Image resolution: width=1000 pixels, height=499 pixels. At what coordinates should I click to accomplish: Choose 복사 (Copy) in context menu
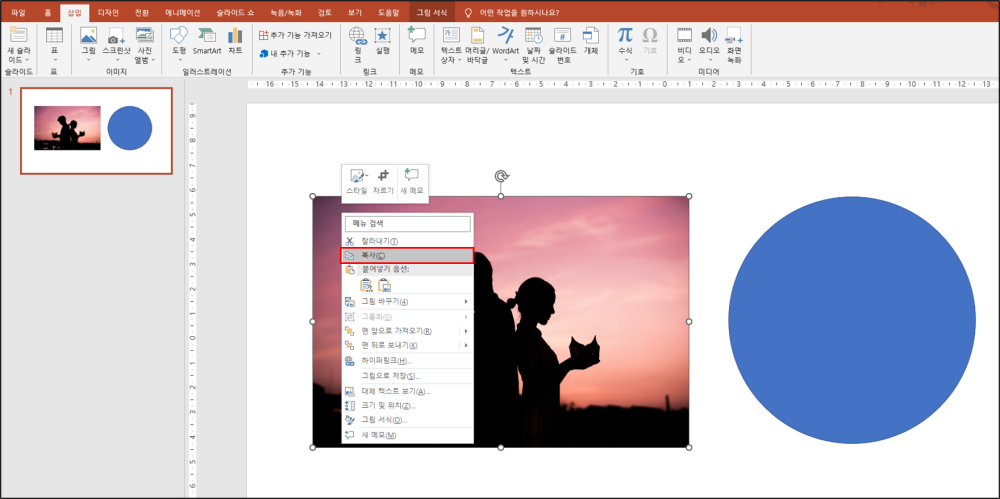pos(408,255)
